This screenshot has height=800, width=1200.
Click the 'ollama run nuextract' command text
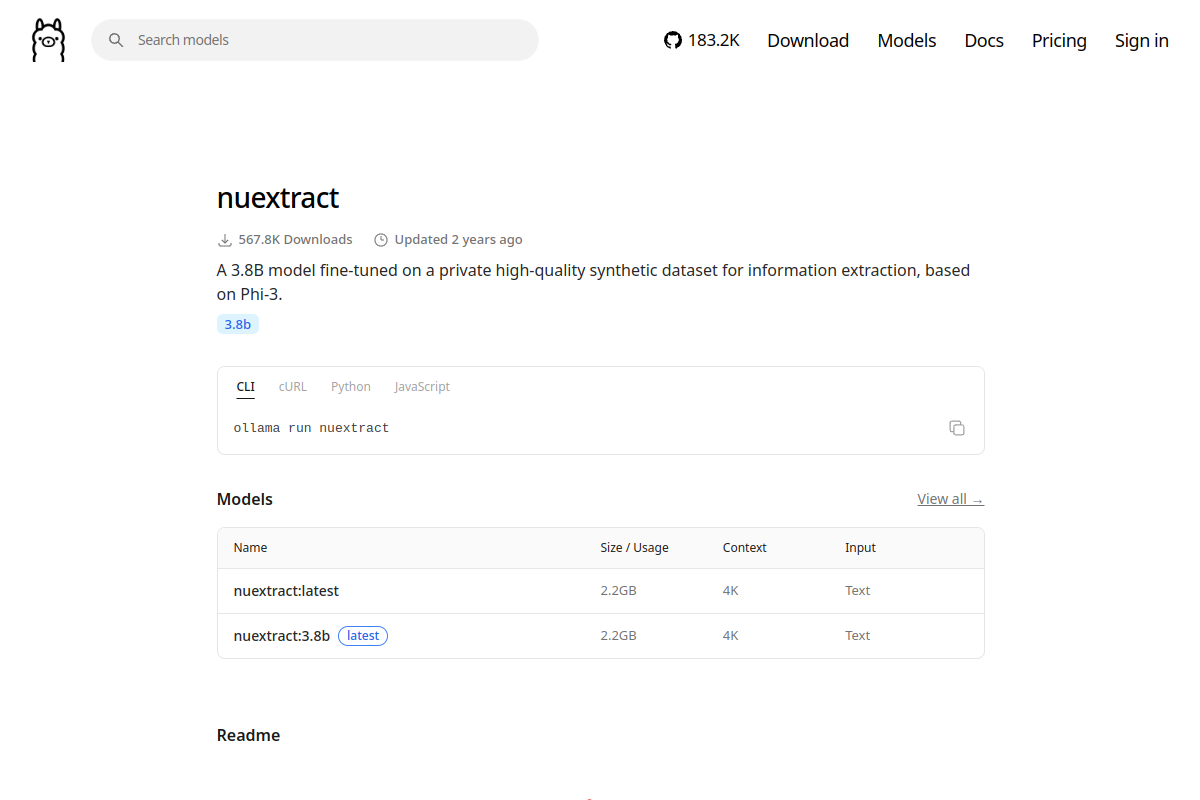click(311, 428)
